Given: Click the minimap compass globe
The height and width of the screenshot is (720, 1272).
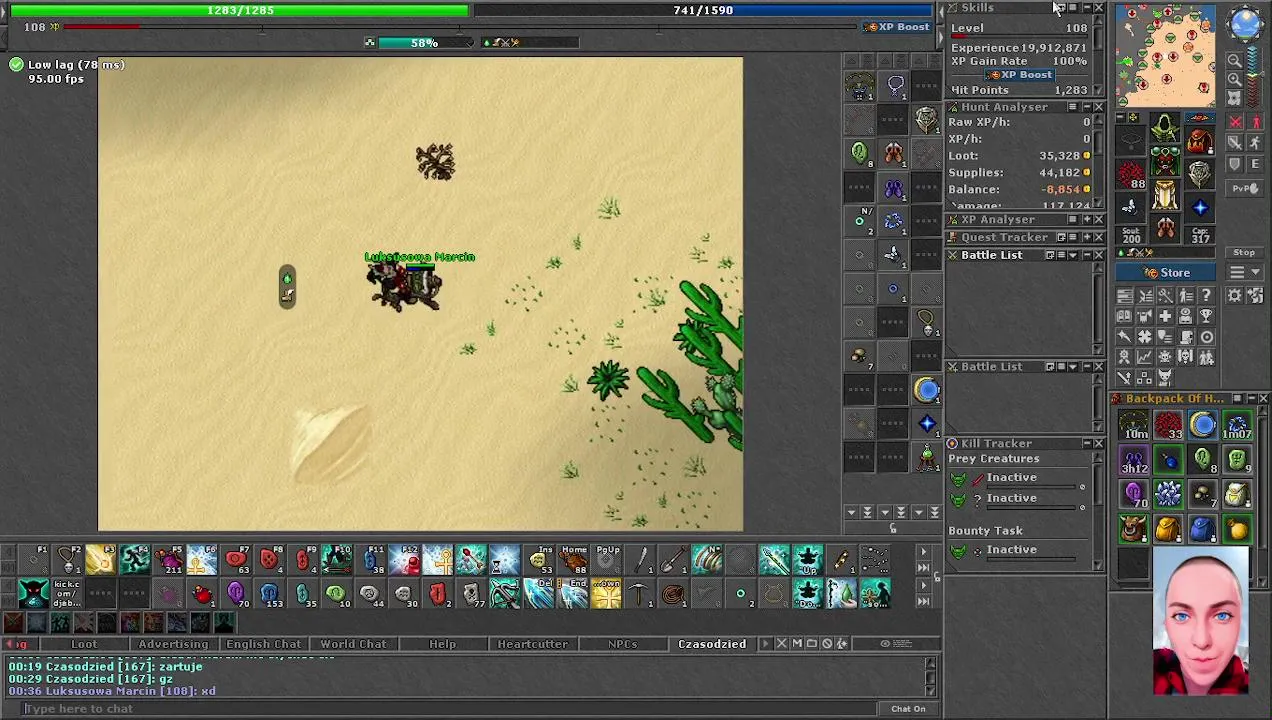Looking at the screenshot, I should click(x=1245, y=23).
